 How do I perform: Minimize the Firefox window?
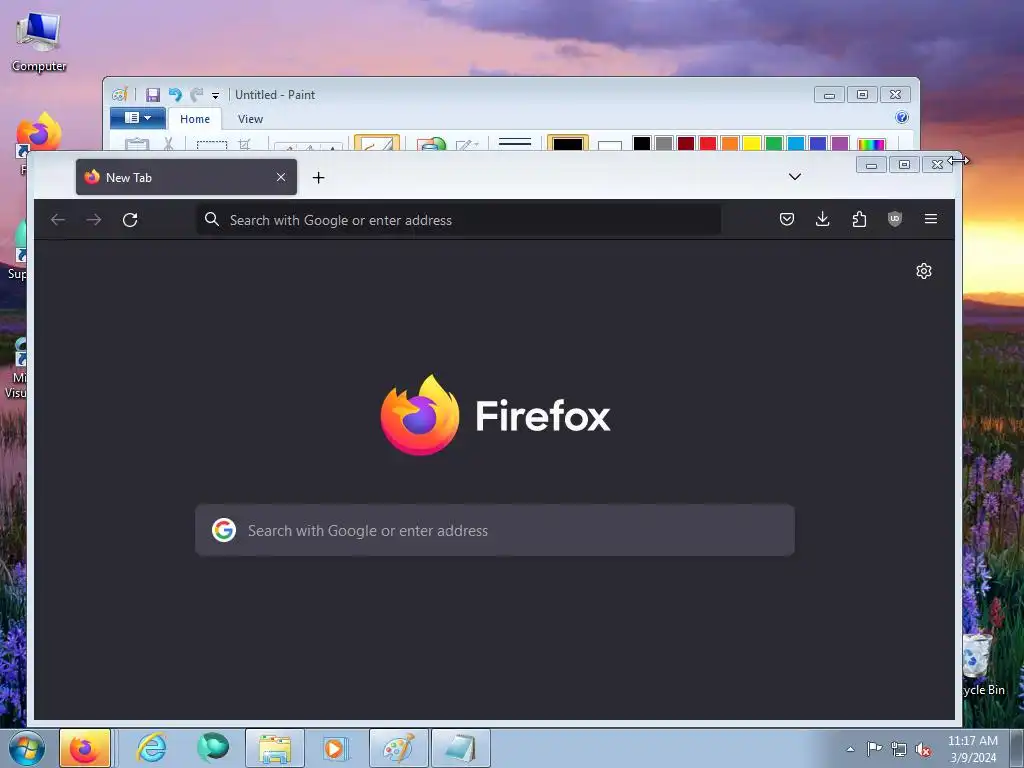(871, 165)
